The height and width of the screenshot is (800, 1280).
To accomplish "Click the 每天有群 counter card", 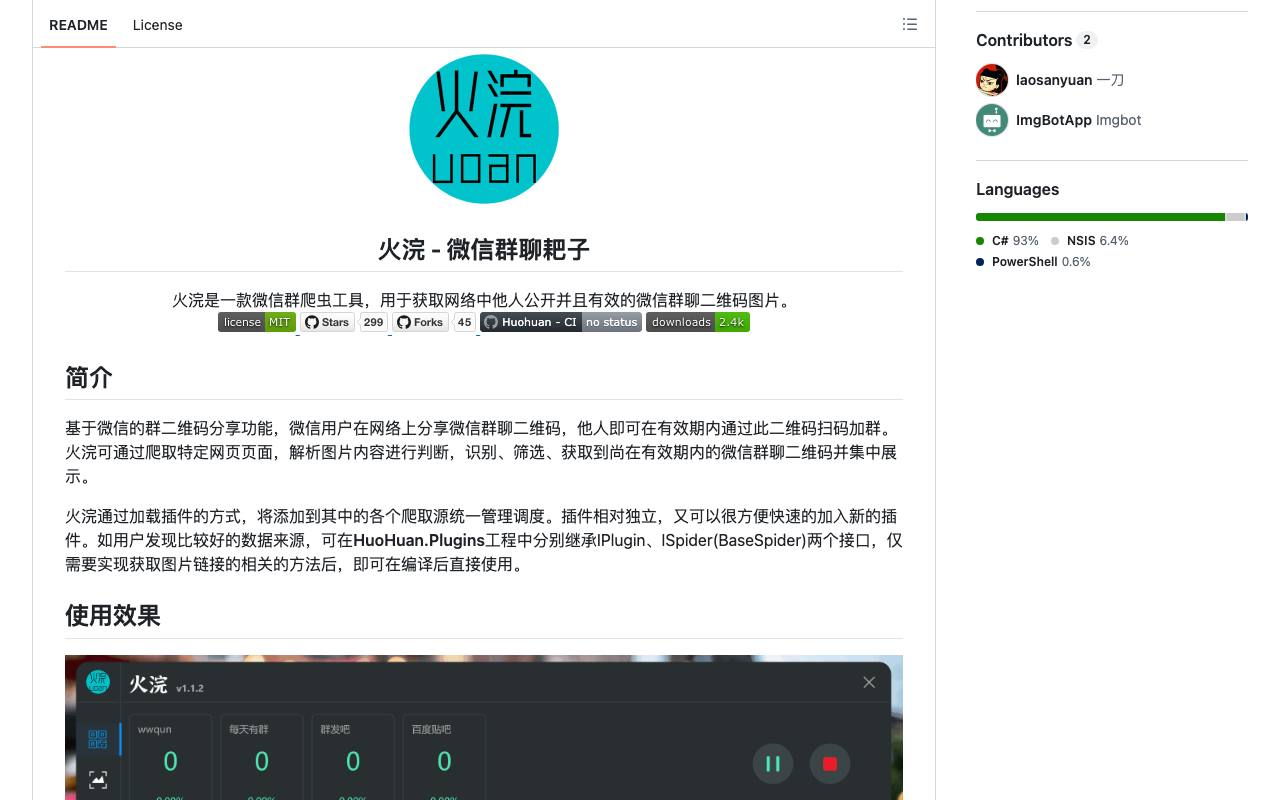I will 261,757.
